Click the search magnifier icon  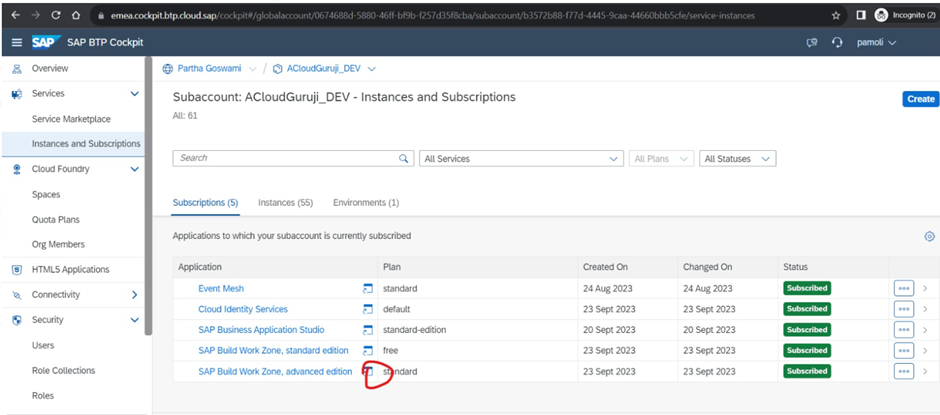404,159
